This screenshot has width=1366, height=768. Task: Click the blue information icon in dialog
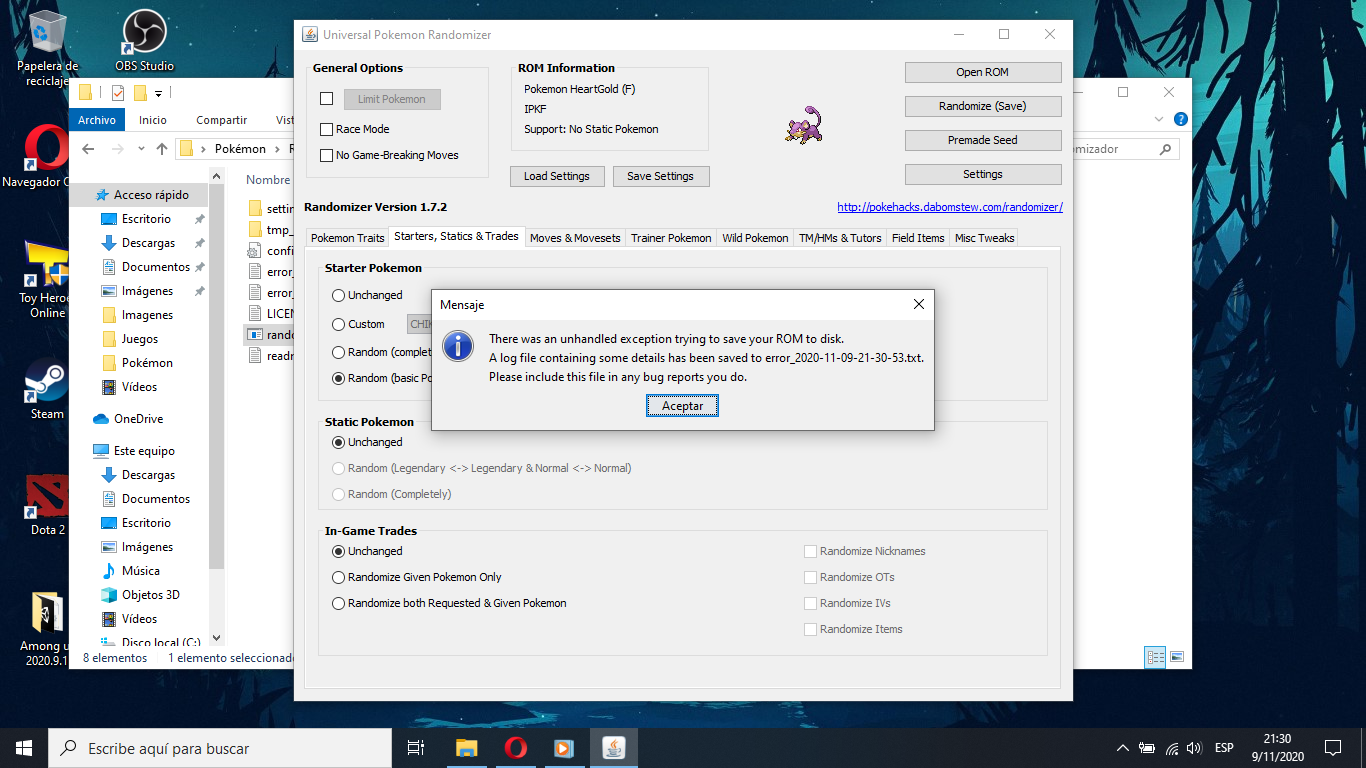pyautogui.click(x=458, y=346)
